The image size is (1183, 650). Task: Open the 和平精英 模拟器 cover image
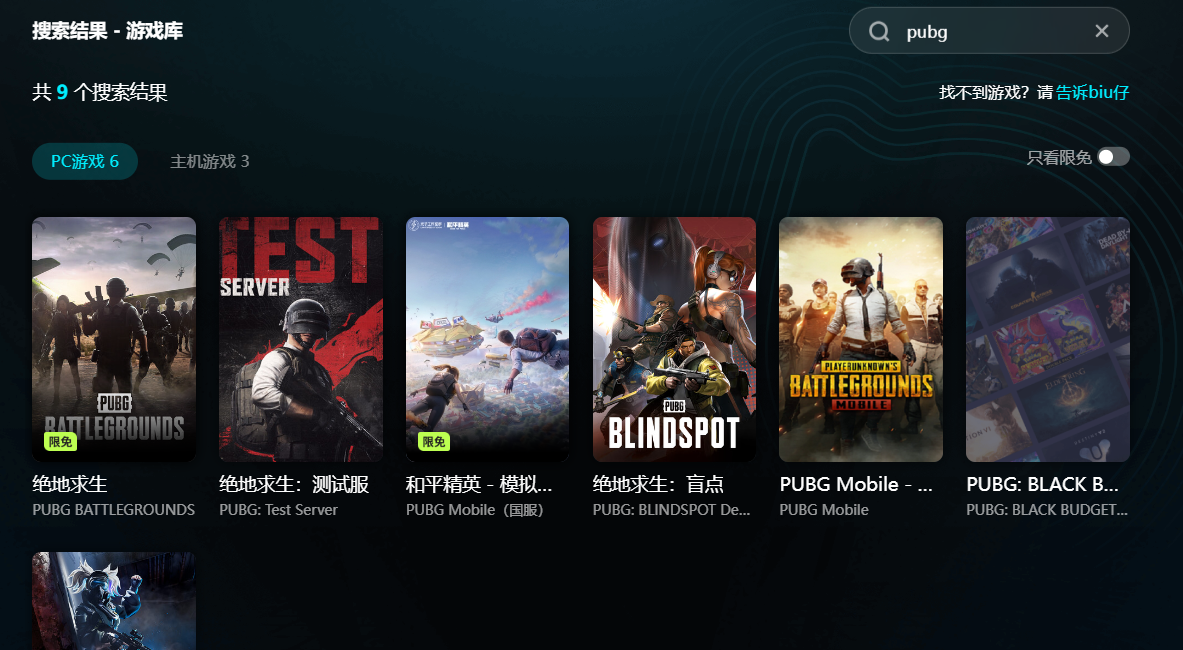pyautogui.click(x=487, y=339)
